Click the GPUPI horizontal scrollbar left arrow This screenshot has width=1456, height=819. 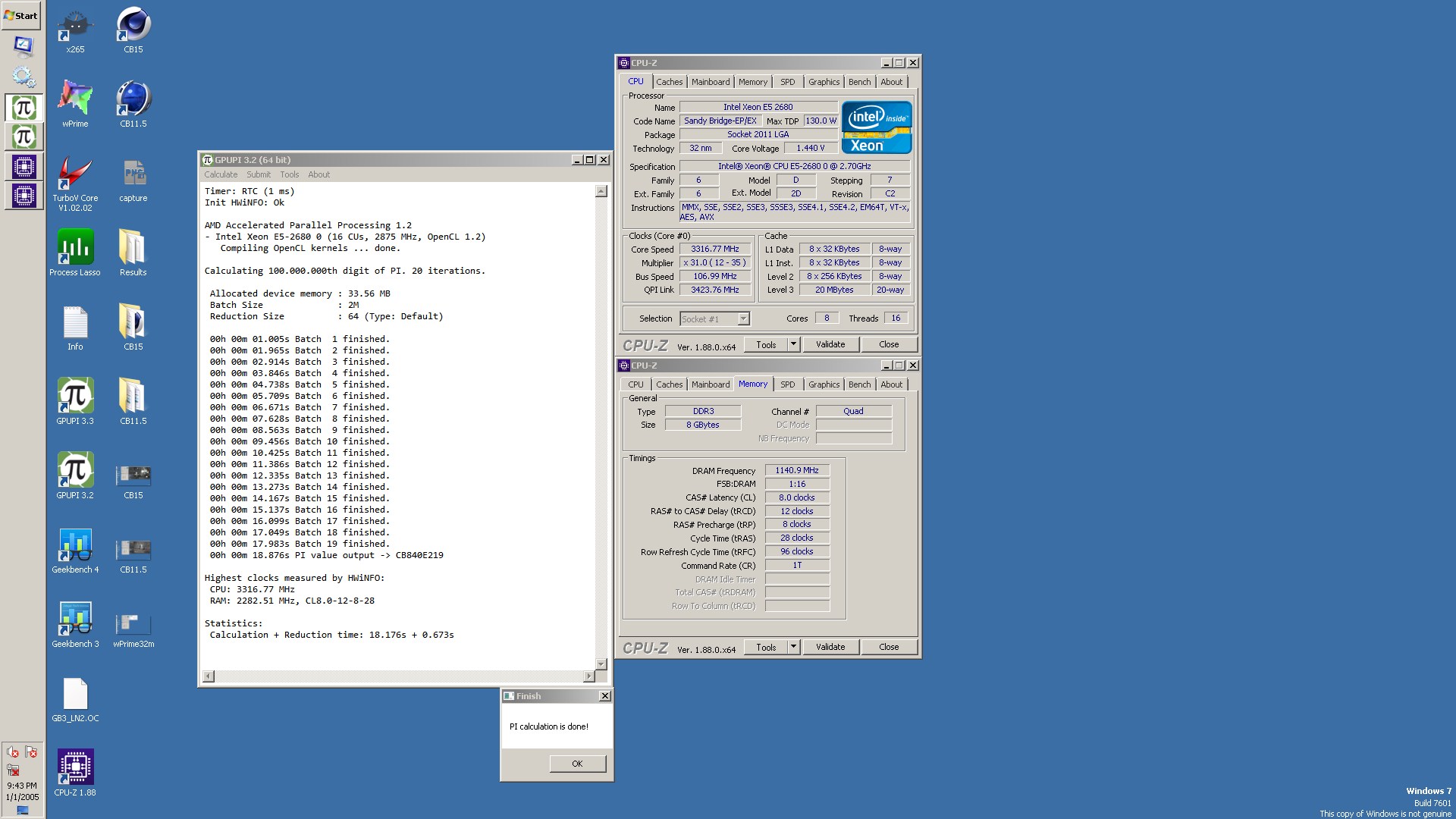click(x=209, y=676)
